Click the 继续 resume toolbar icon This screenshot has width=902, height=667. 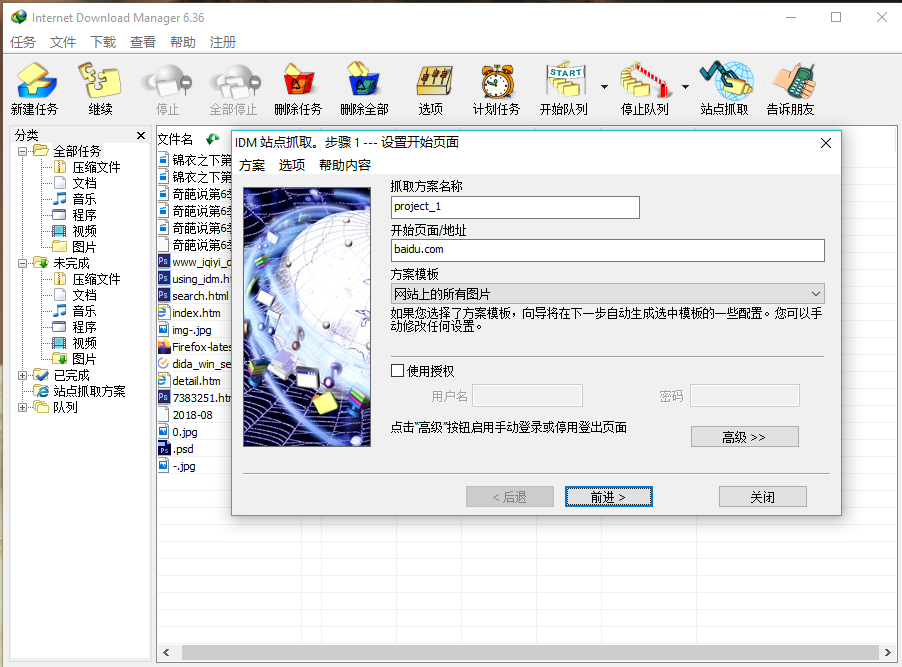(100, 88)
